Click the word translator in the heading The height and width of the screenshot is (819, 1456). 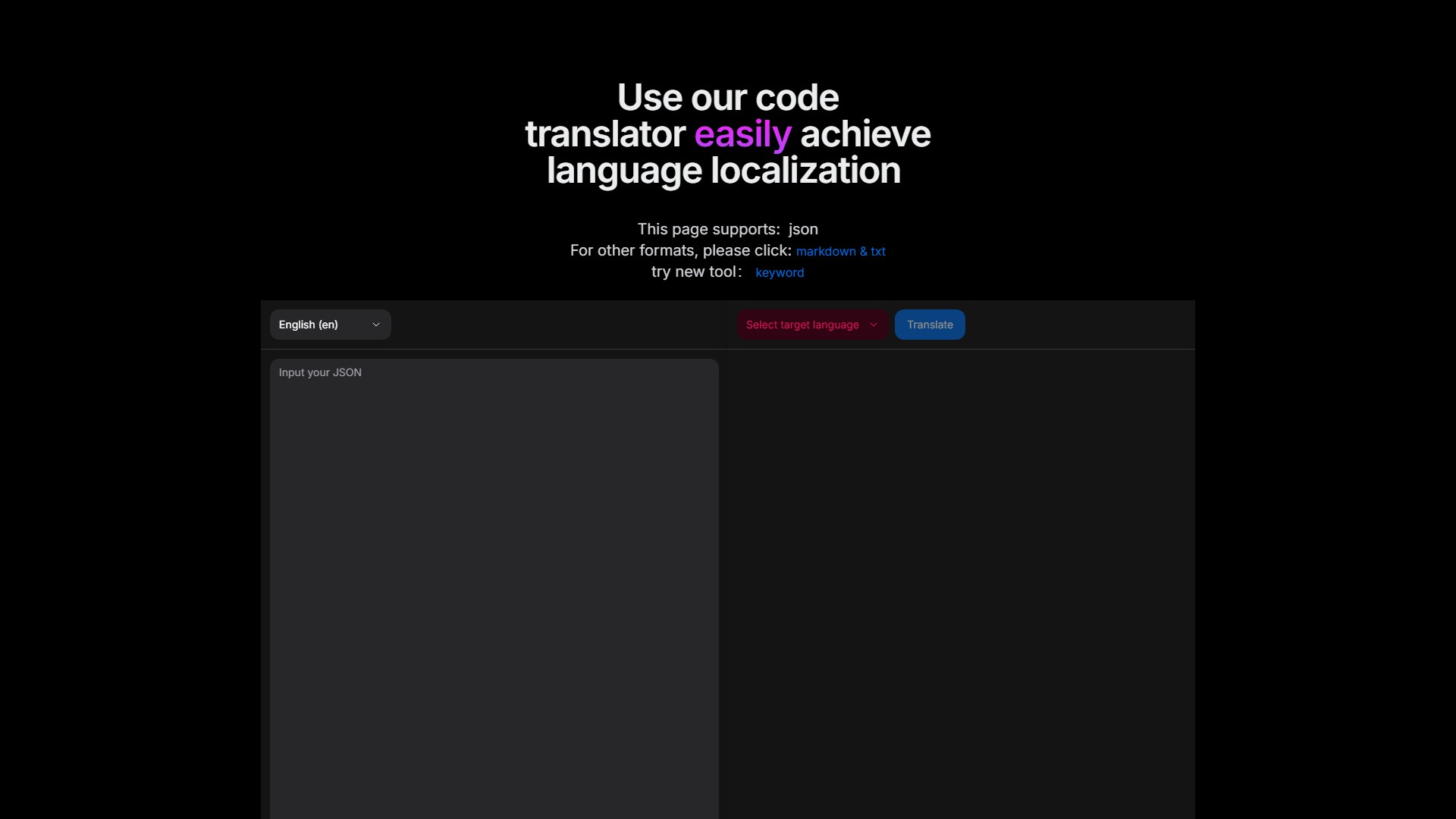click(x=605, y=134)
